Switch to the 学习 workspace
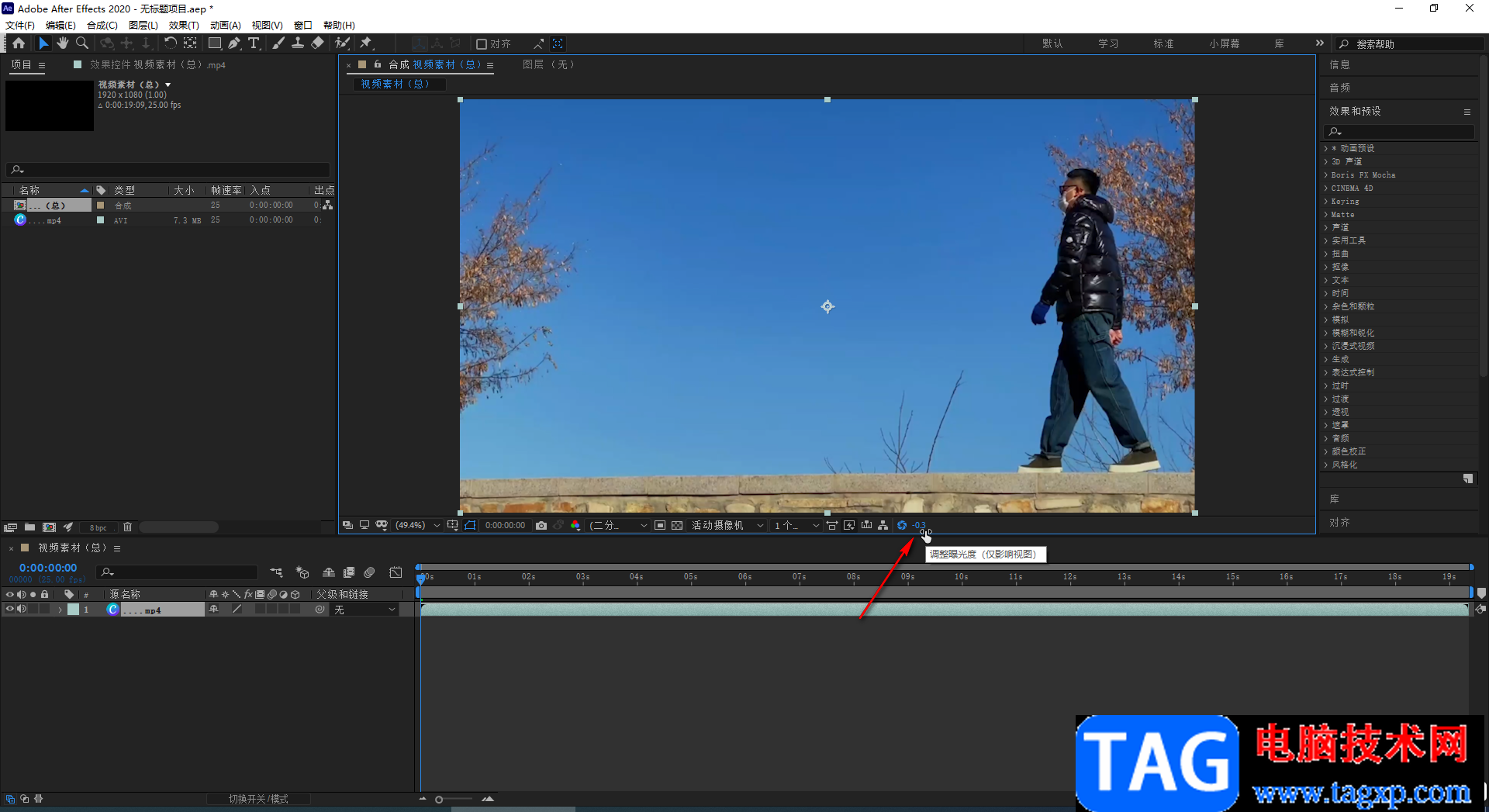 coord(1108,43)
